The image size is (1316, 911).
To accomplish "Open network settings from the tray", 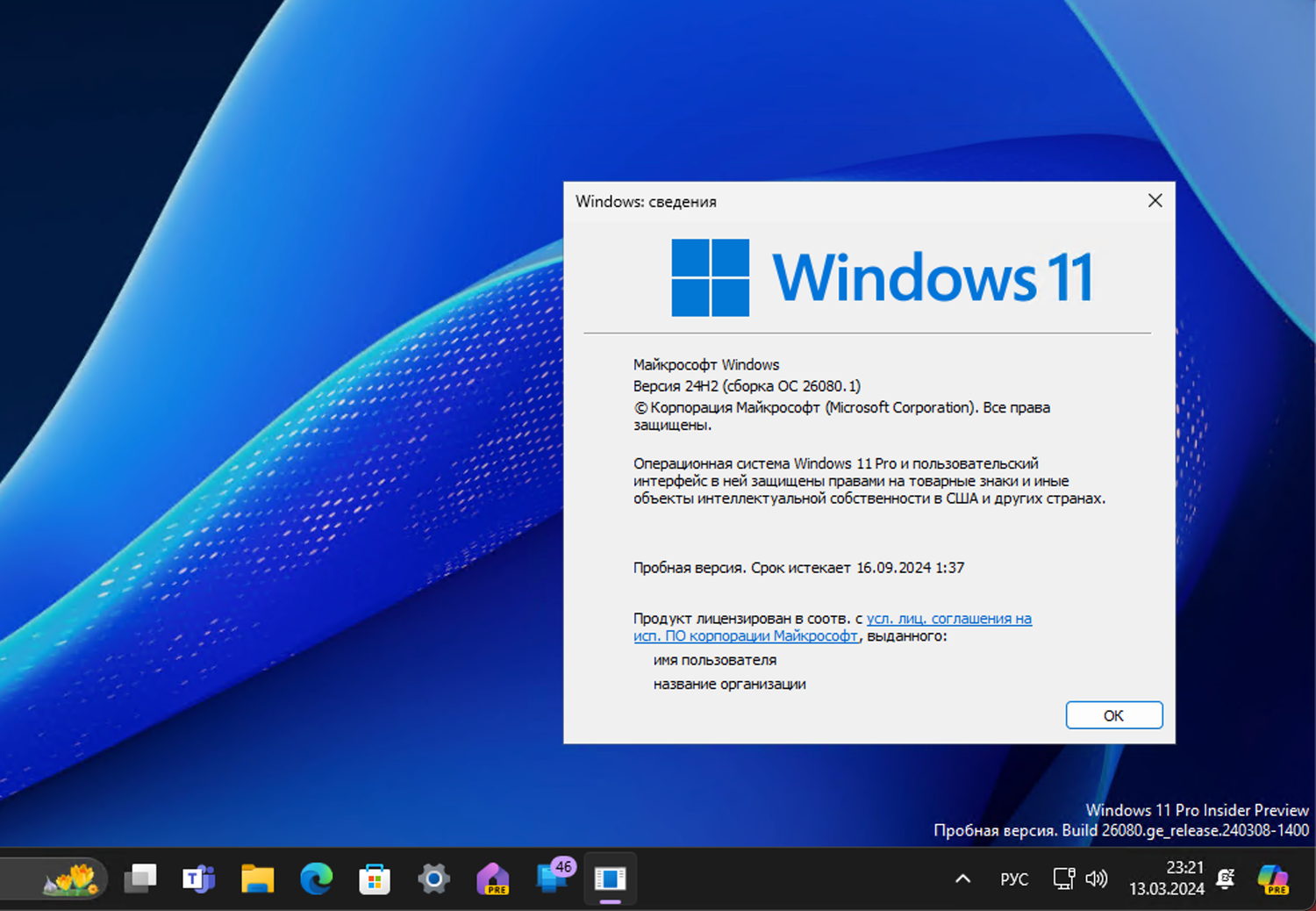I will click(1062, 879).
